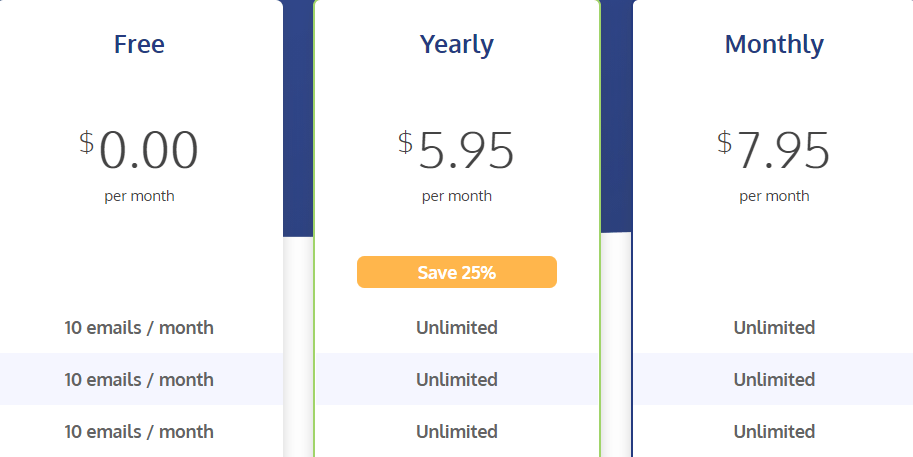Click the 7.95 monthly price amount
The image size is (913, 457).
(x=783, y=150)
